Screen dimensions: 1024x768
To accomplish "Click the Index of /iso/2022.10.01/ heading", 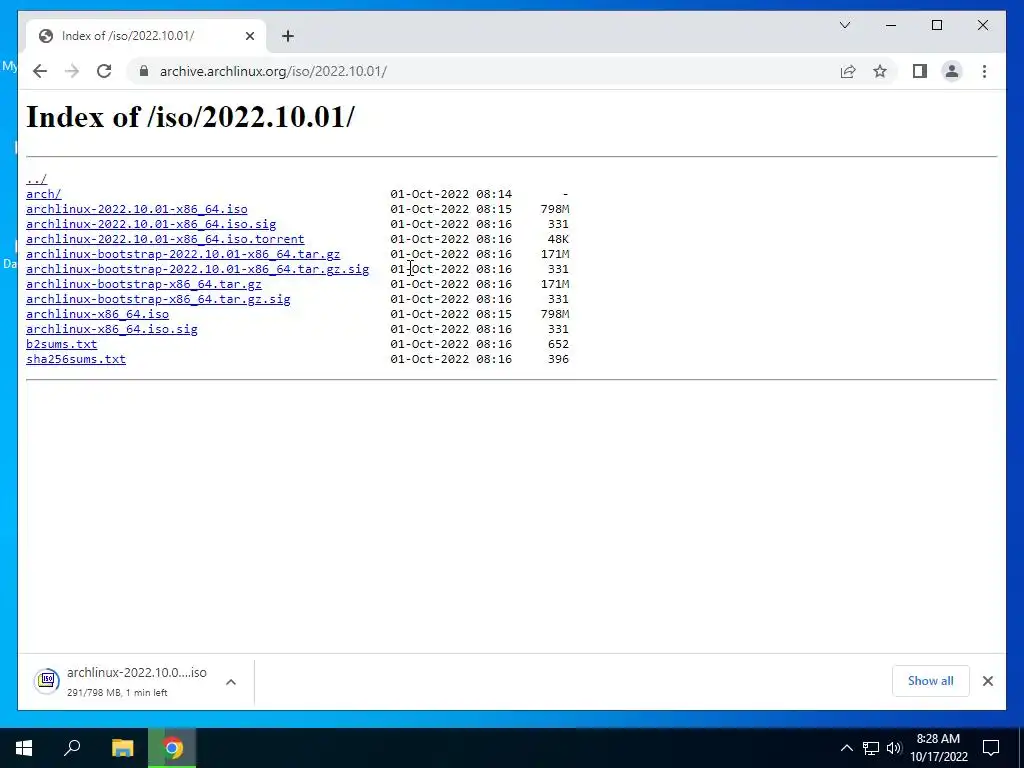I will 190,118.
